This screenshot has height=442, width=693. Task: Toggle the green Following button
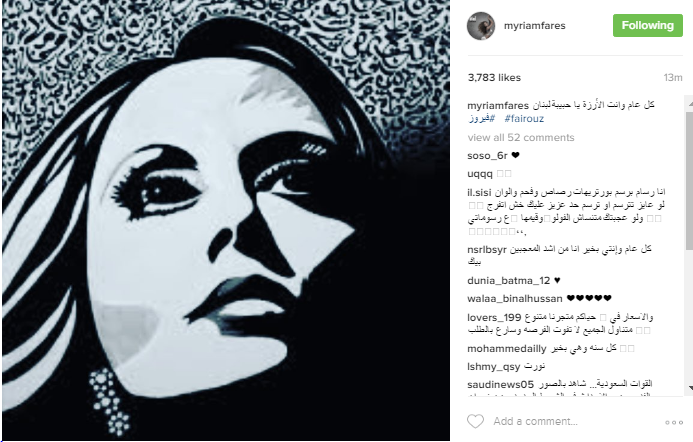tap(647, 26)
